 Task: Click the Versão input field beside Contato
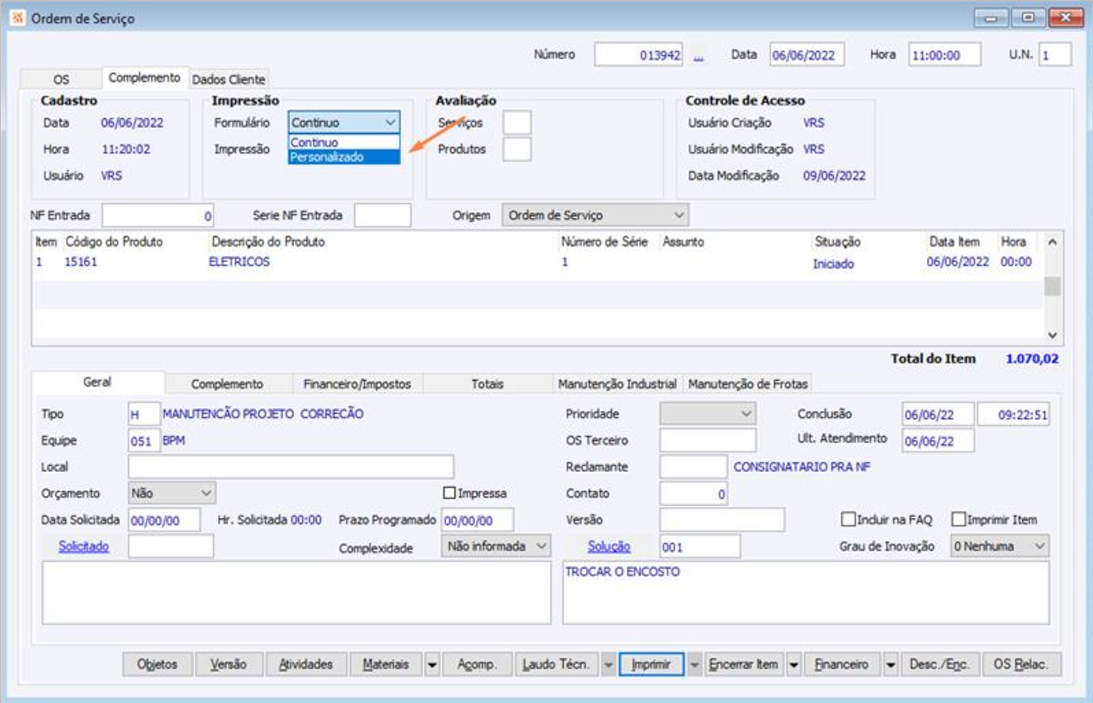point(722,520)
